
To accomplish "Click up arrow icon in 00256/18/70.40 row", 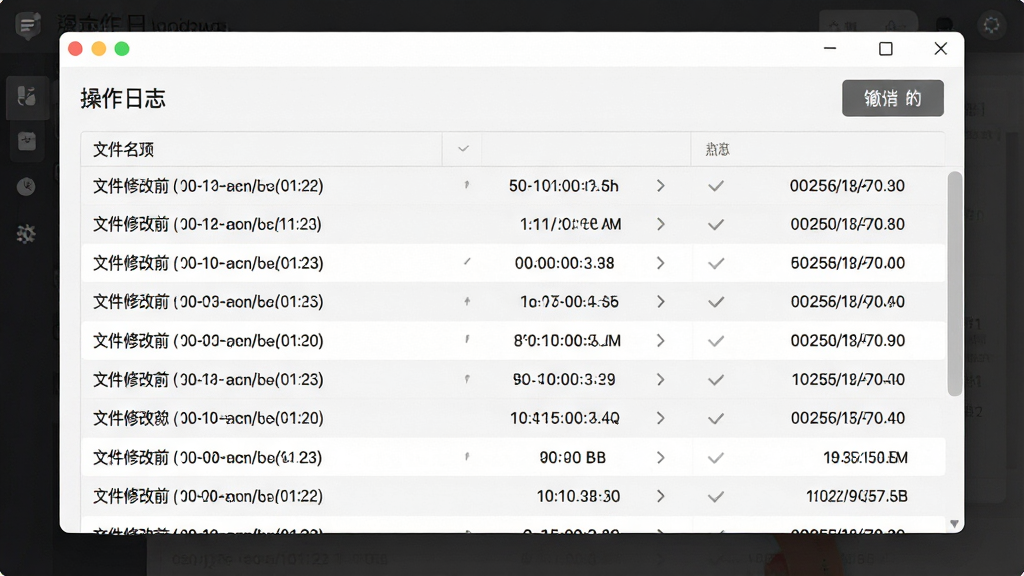I will click(x=467, y=302).
